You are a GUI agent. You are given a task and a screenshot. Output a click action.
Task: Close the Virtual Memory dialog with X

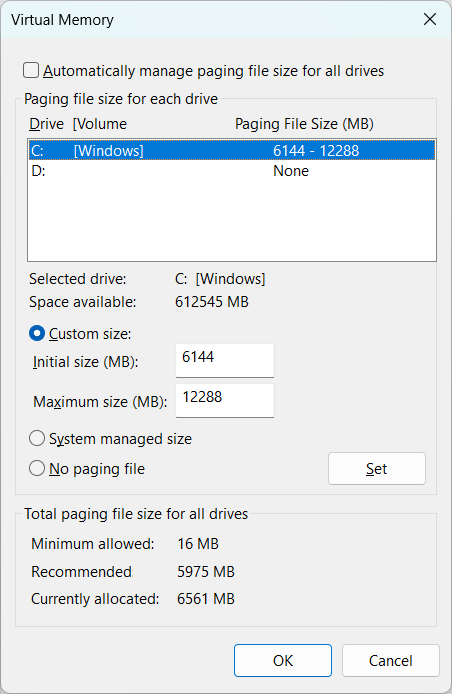click(x=429, y=19)
